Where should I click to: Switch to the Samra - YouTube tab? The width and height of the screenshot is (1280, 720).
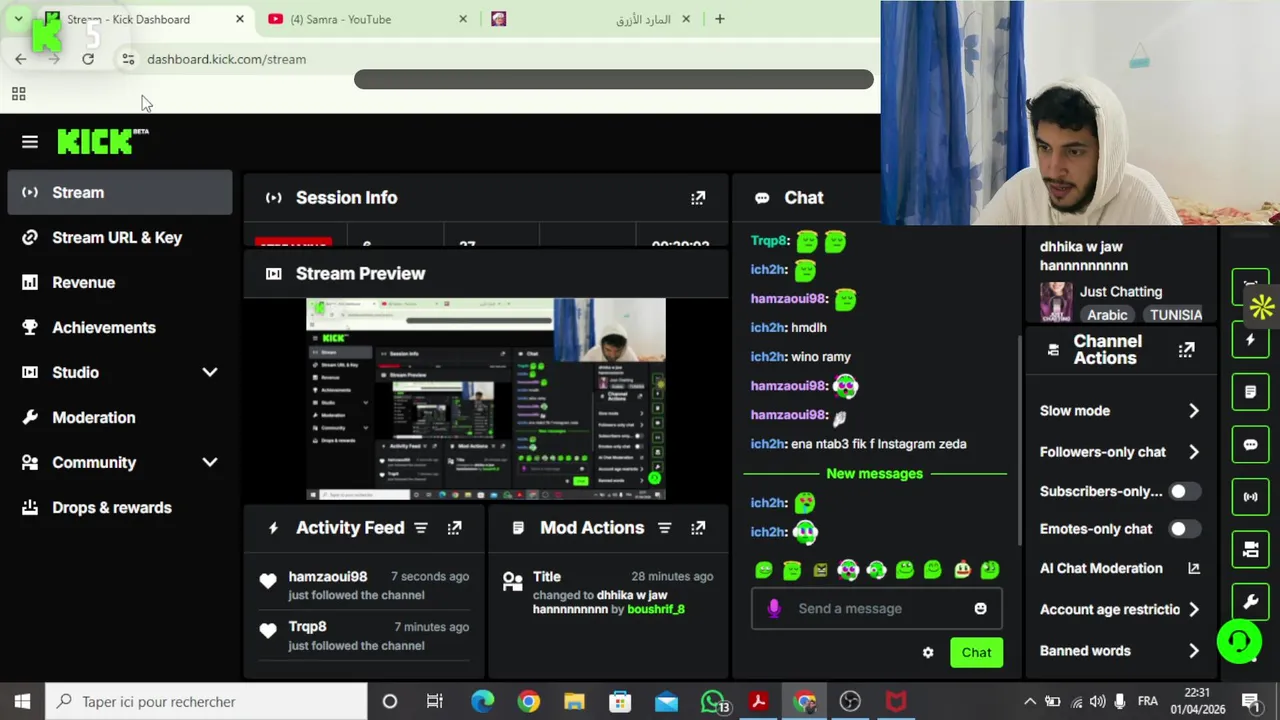tap(368, 19)
